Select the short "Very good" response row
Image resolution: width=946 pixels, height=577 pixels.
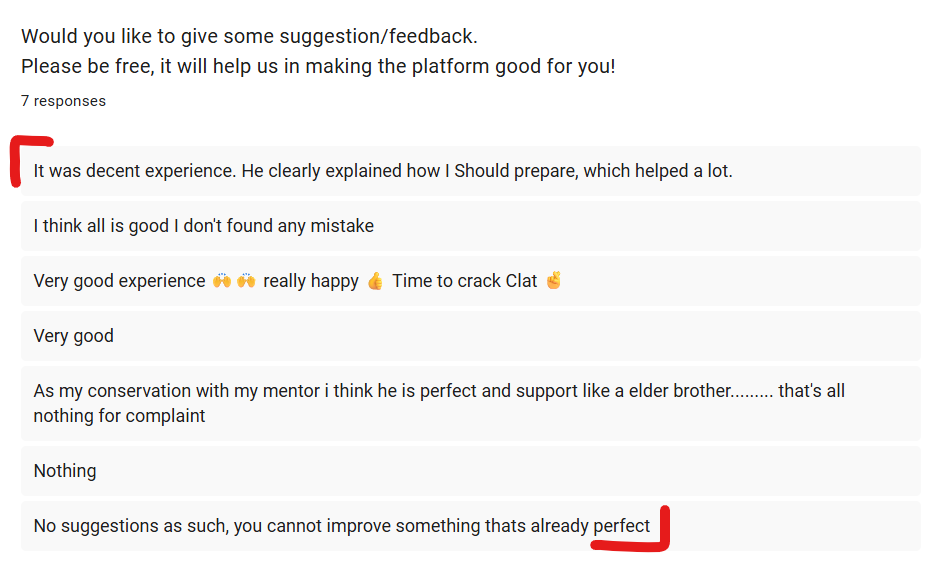(x=74, y=336)
